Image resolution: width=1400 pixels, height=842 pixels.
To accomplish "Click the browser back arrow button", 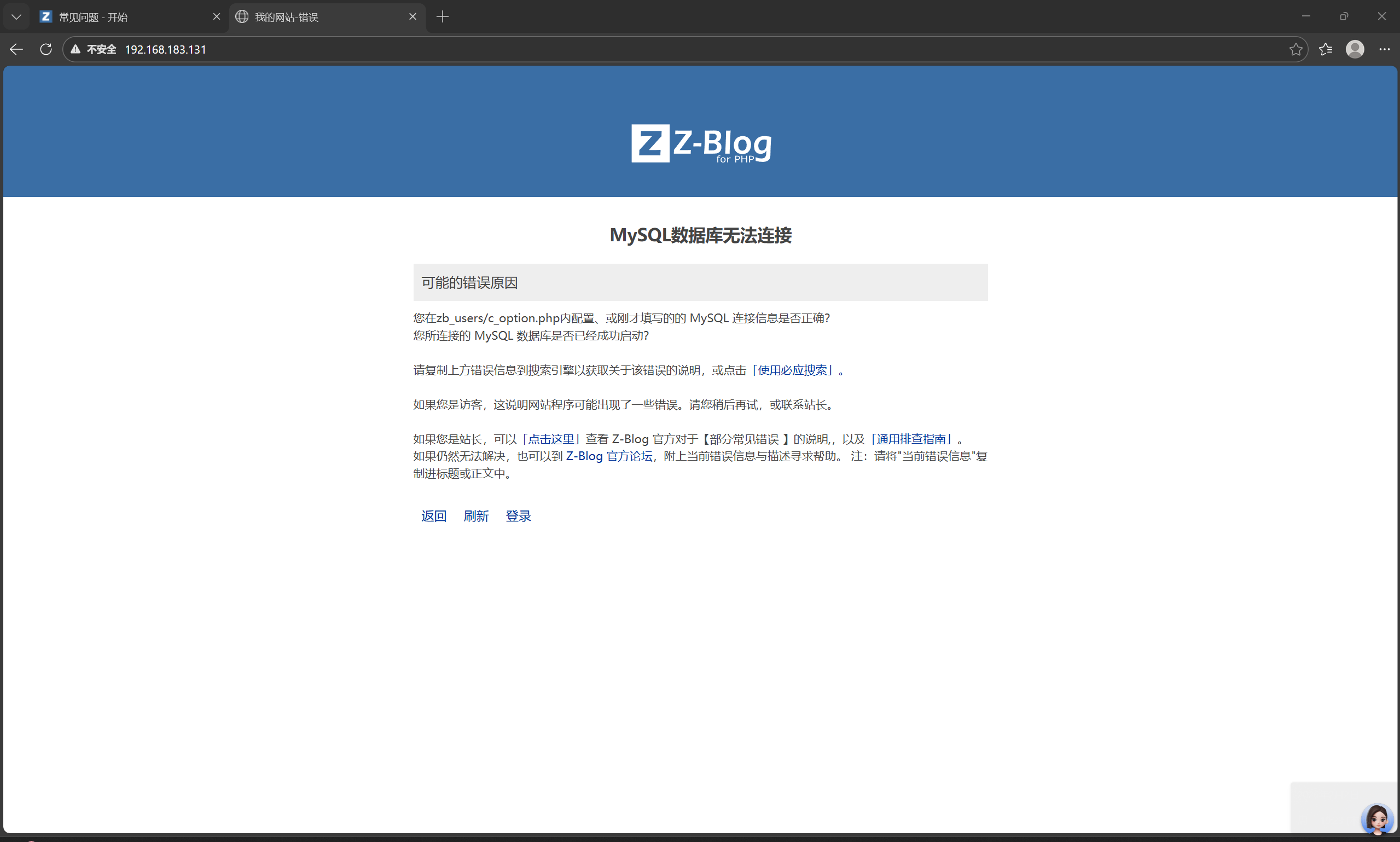I will 16,49.
